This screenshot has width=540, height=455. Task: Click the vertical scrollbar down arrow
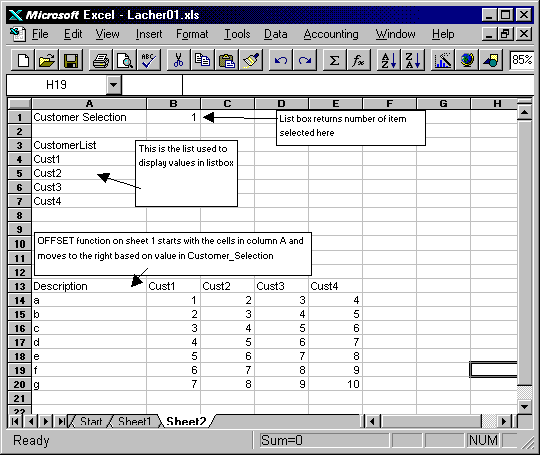(x=525, y=406)
